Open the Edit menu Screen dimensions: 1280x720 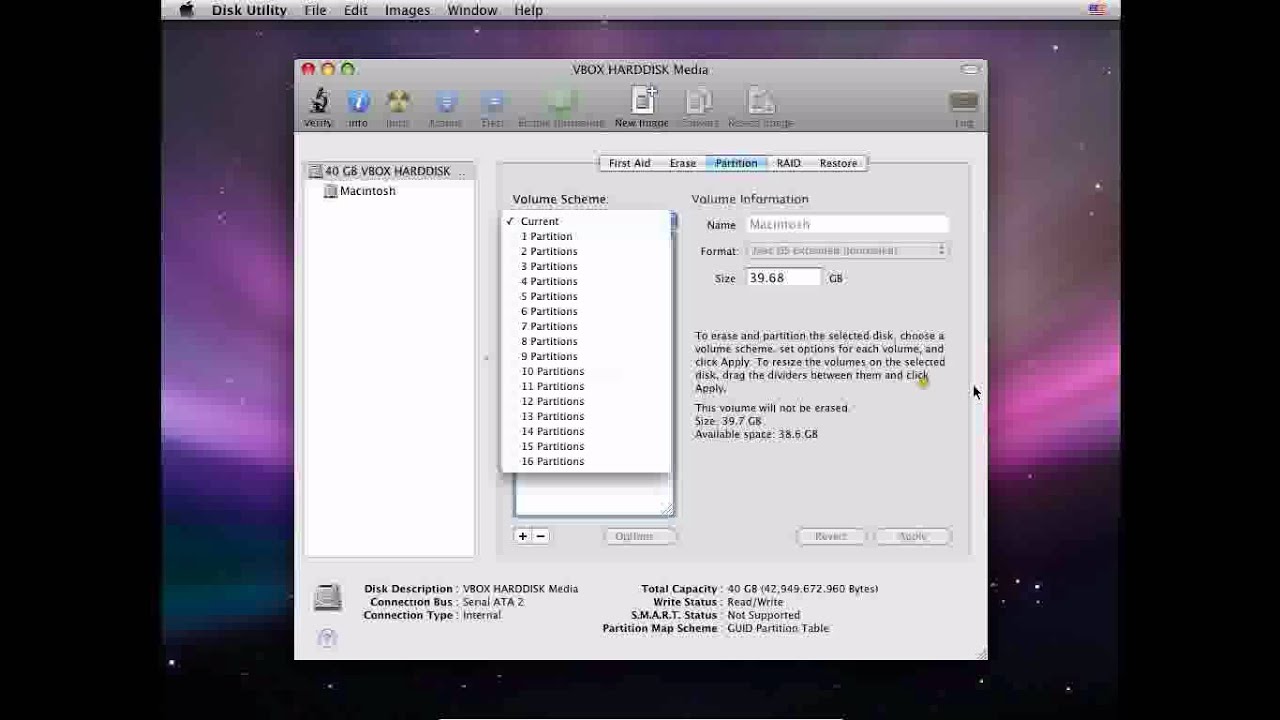coord(356,10)
